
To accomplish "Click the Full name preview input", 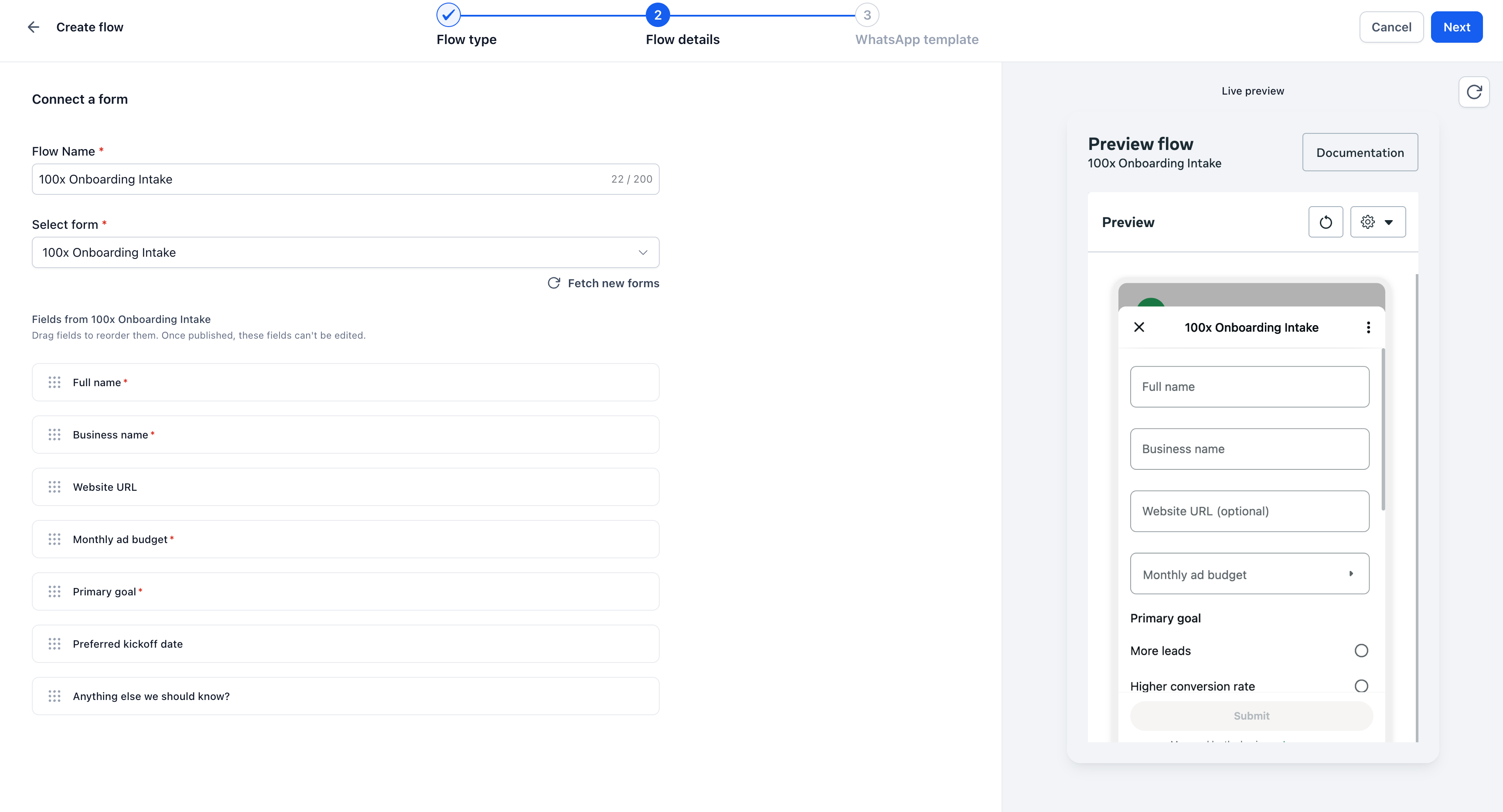I will pos(1249,387).
